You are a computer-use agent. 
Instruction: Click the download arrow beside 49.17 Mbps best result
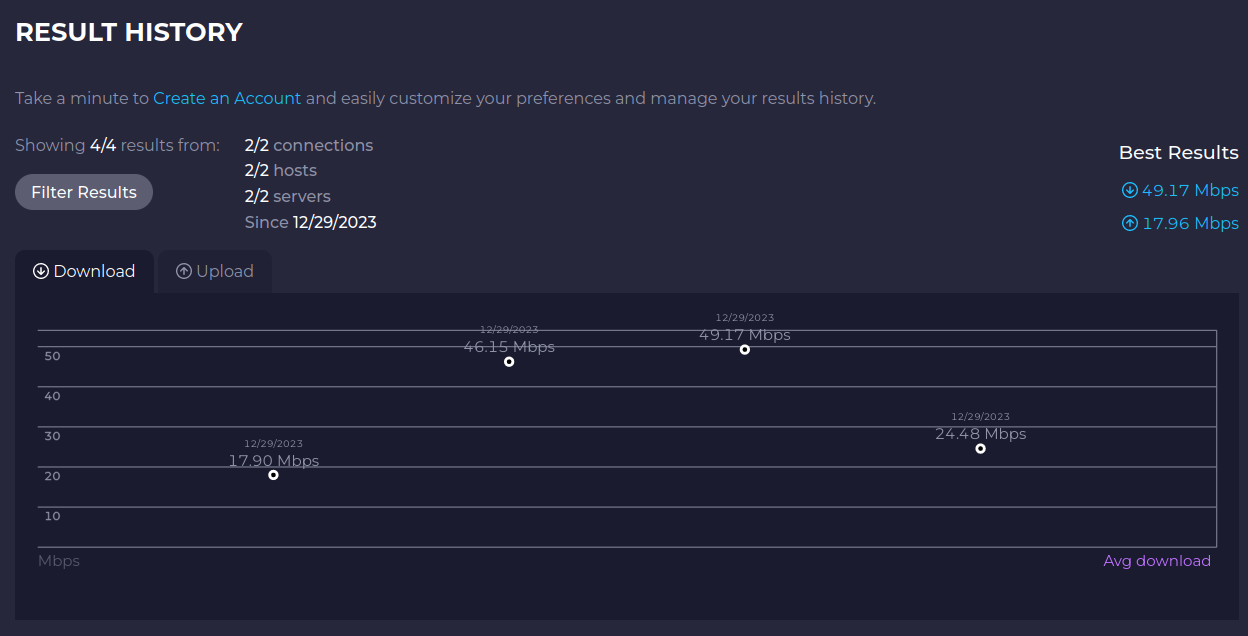coord(1129,190)
